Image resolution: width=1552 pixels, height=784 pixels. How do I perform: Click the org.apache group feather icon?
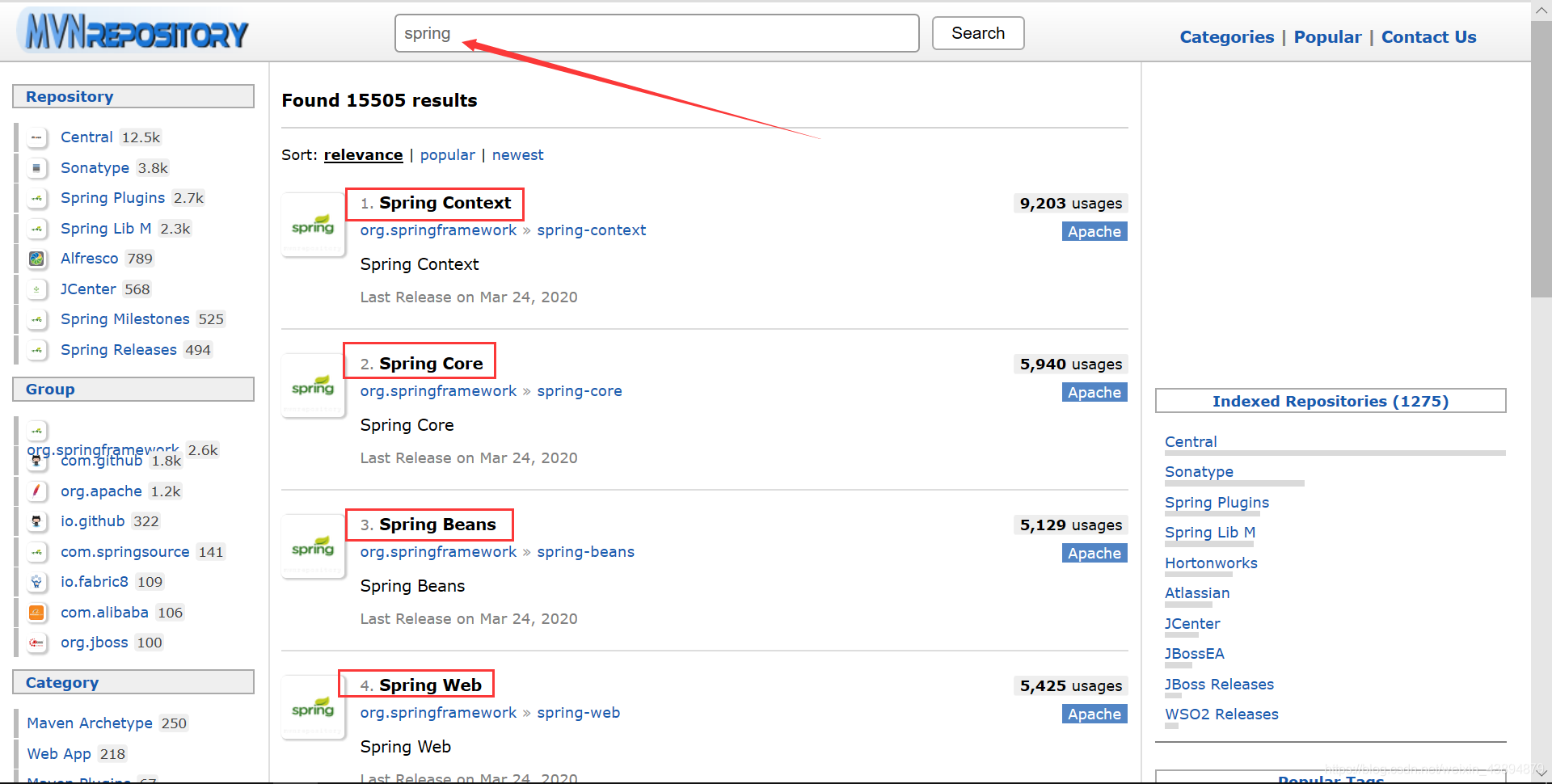tap(36, 491)
